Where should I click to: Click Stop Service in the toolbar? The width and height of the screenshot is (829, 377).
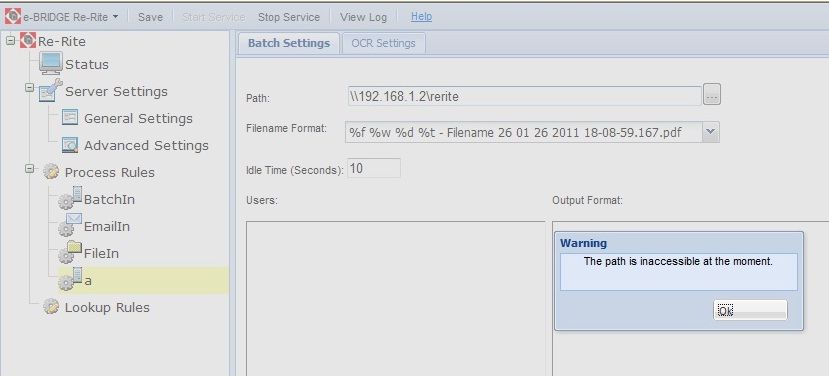(289, 17)
